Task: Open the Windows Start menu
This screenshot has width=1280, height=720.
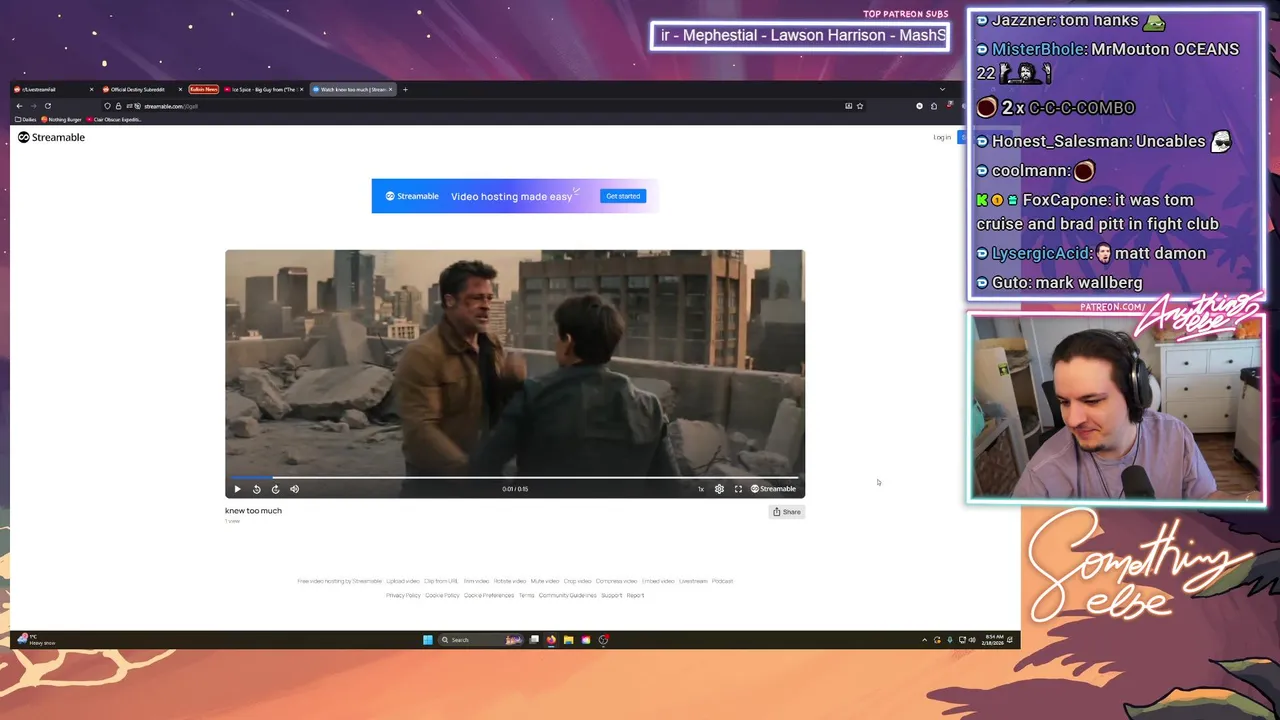Action: (x=428, y=640)
